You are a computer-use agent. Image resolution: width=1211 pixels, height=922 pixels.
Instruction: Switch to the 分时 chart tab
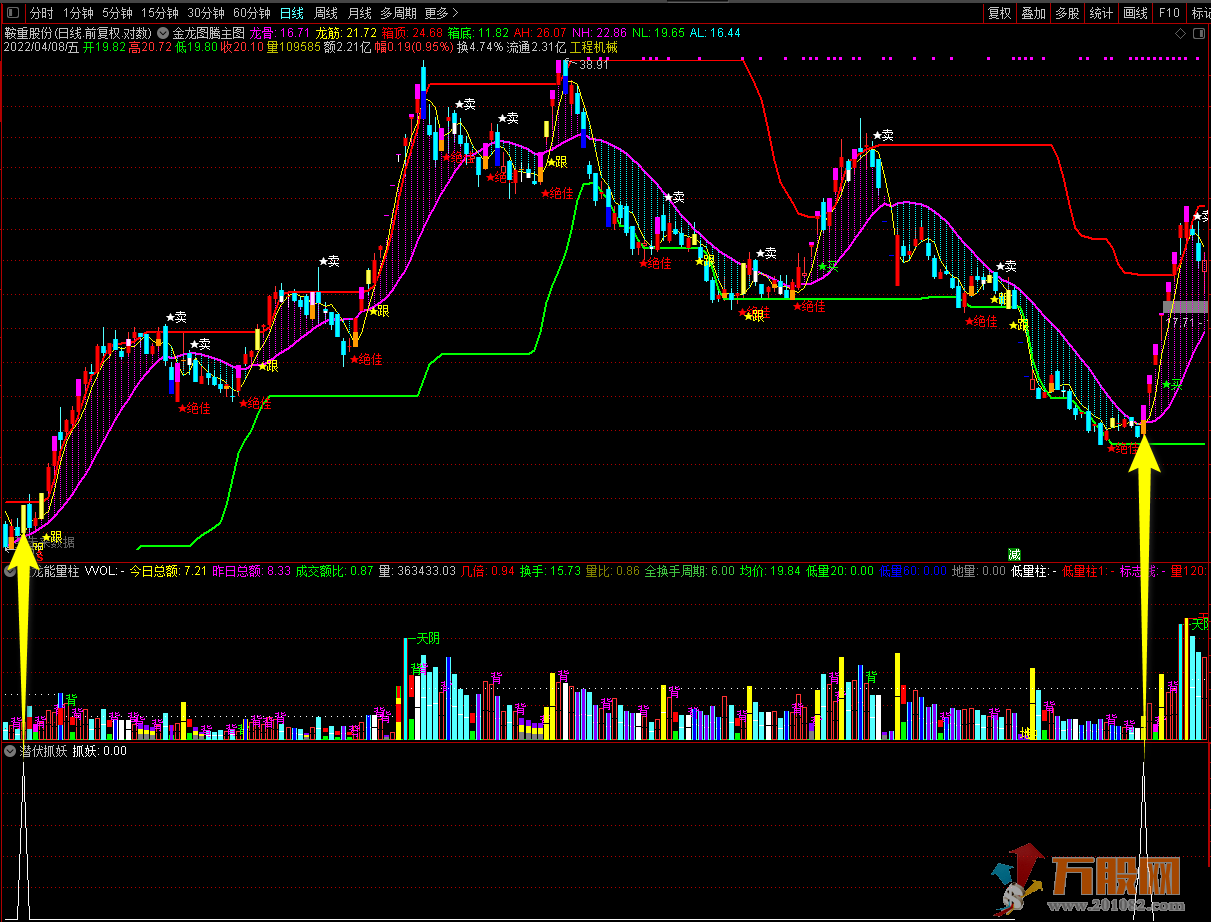point(41,13)
